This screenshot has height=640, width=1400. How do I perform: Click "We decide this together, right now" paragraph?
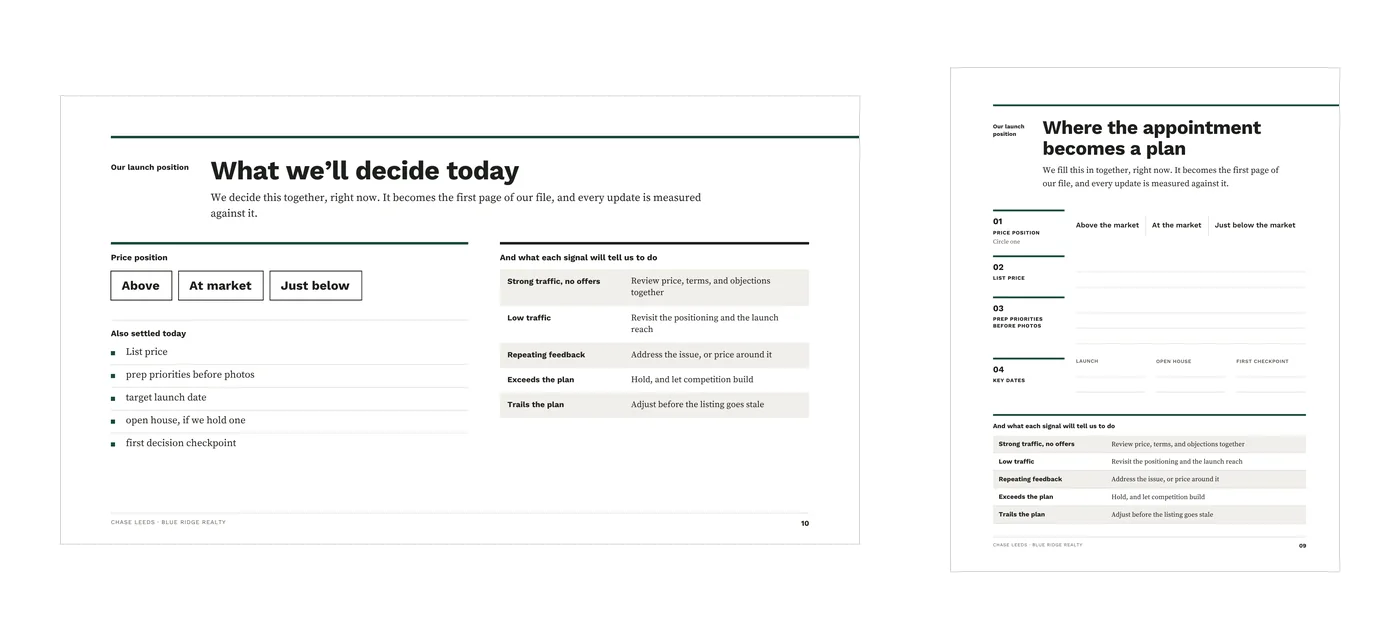(456, 205)
